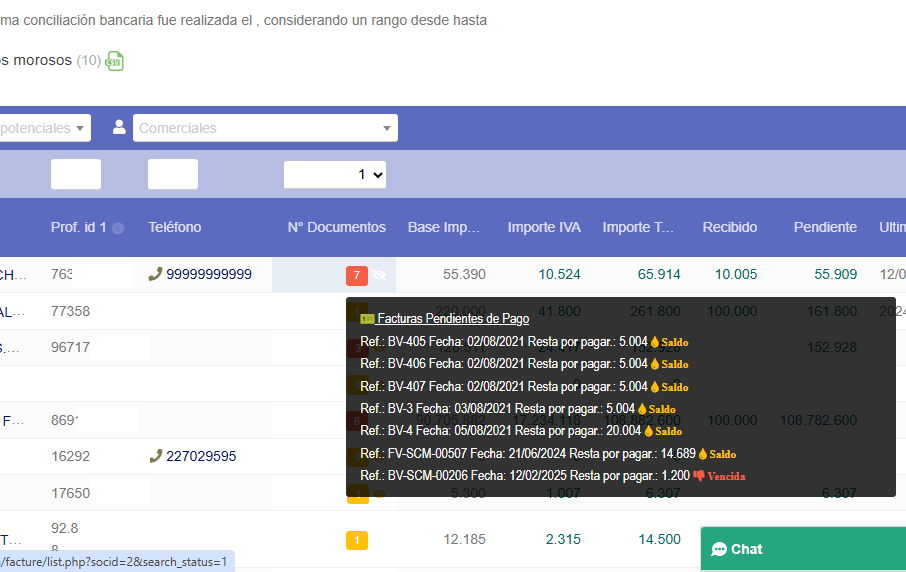Open the N° Documentos filter select showing 1
This screenshot has width=906, height=572.
pos(335,174)
